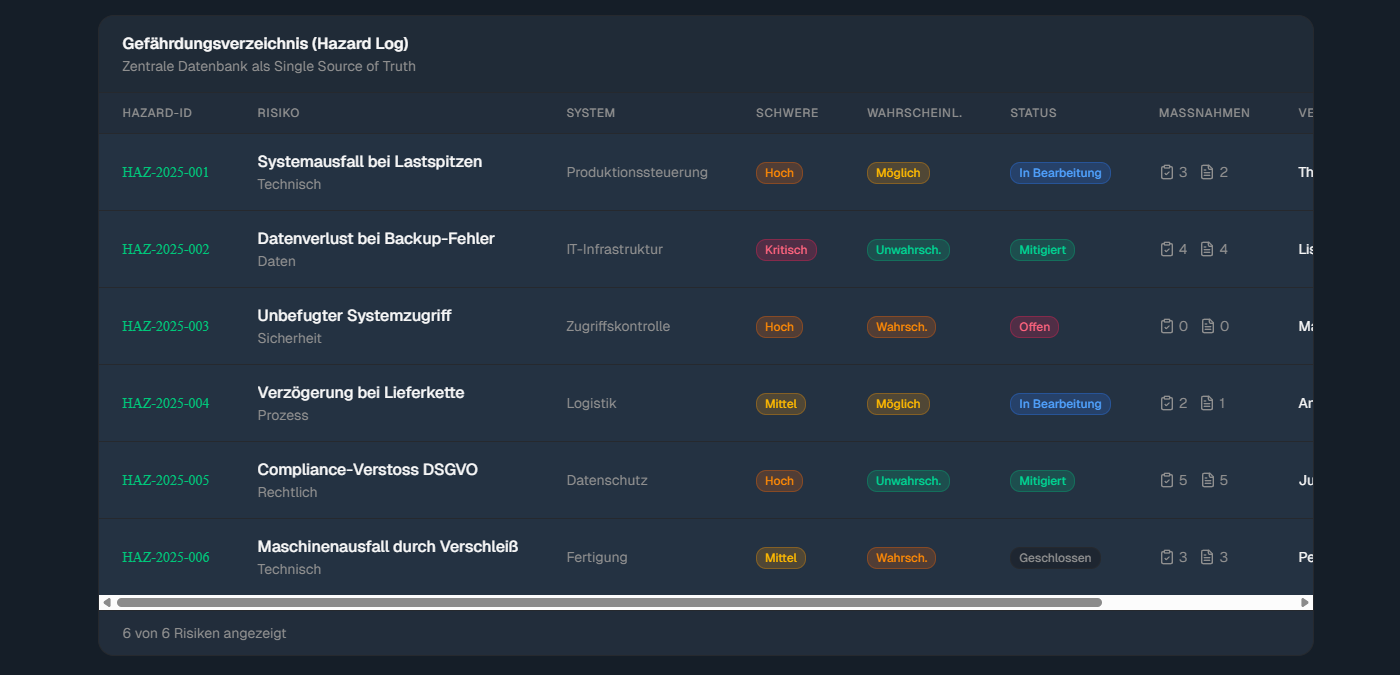Expand the SCHWERE column header for sorting
1400x675 pixels.
(787, 113)
